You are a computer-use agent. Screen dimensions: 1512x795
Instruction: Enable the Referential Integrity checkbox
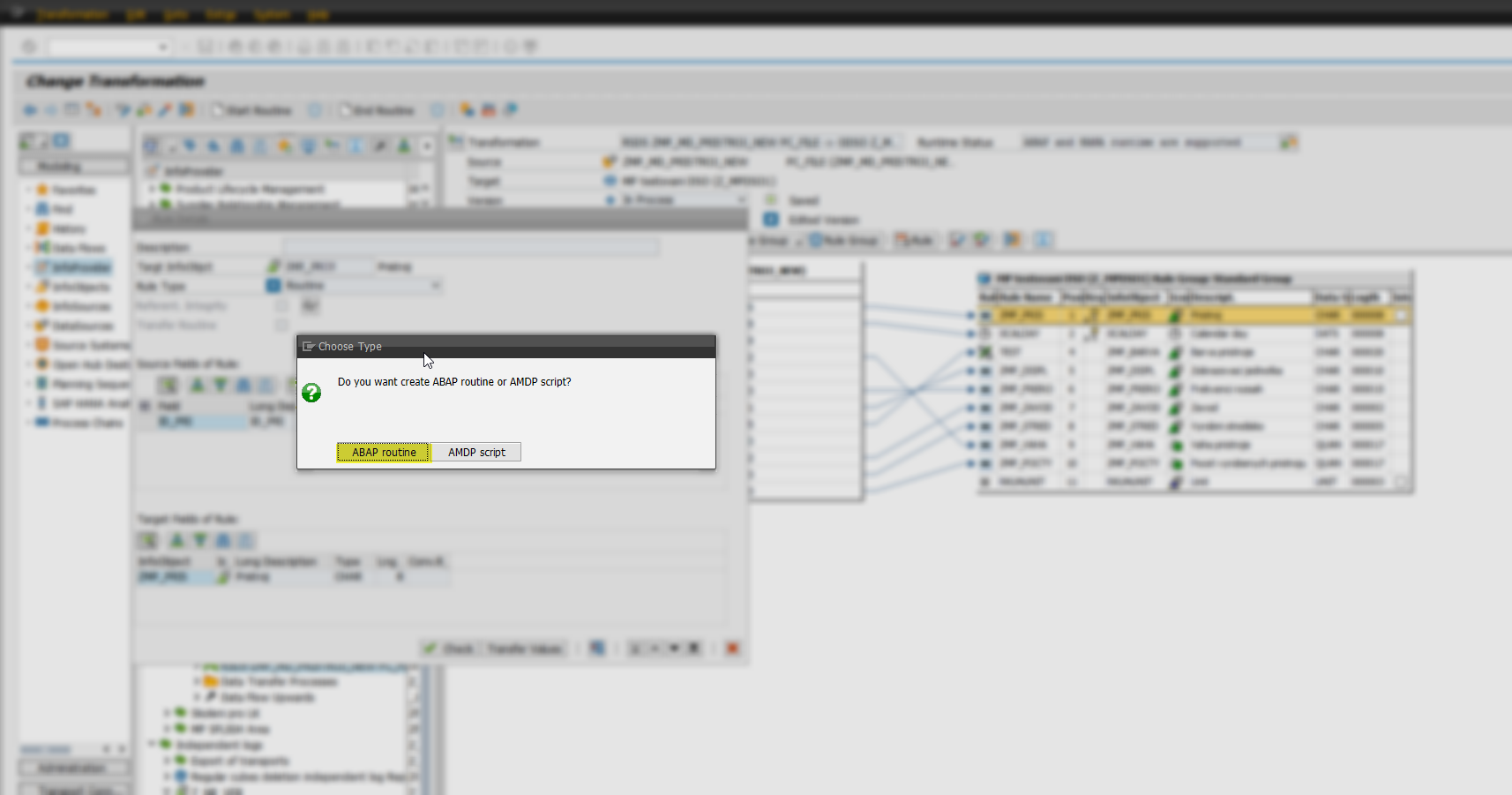tap(281, 305)
